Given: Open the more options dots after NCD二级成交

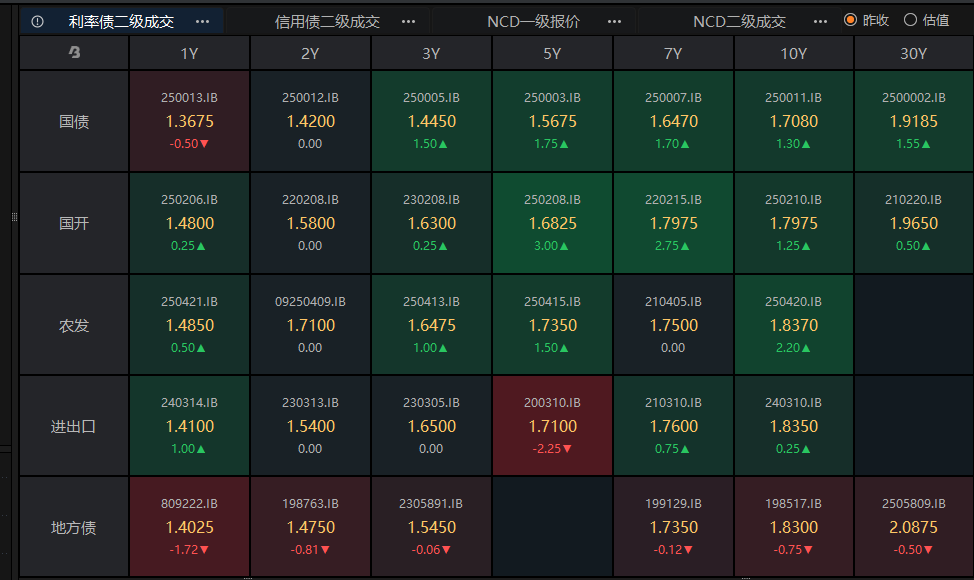Looking at the screenshot, I should (x=820, y=21).
